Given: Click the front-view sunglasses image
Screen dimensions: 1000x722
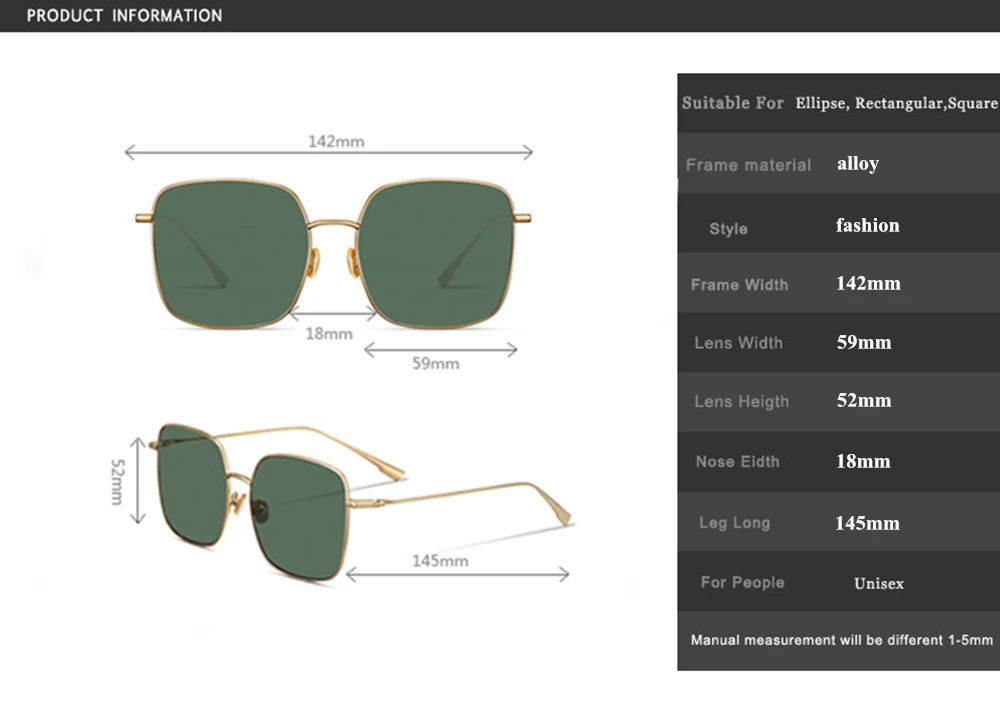Looking at the screenshot, I should click(333, 254).
